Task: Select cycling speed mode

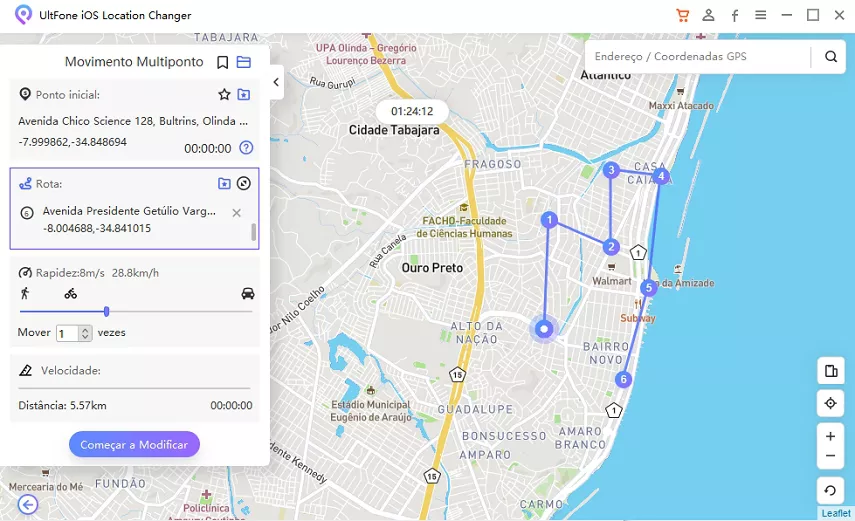Action: coord(70,293)
